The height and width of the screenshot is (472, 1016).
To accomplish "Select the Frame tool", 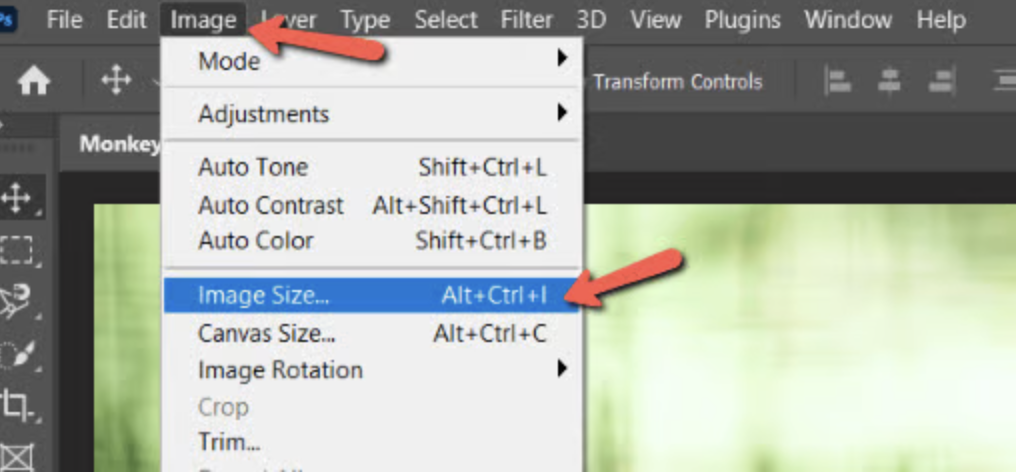I will click(x=17, y=455).
